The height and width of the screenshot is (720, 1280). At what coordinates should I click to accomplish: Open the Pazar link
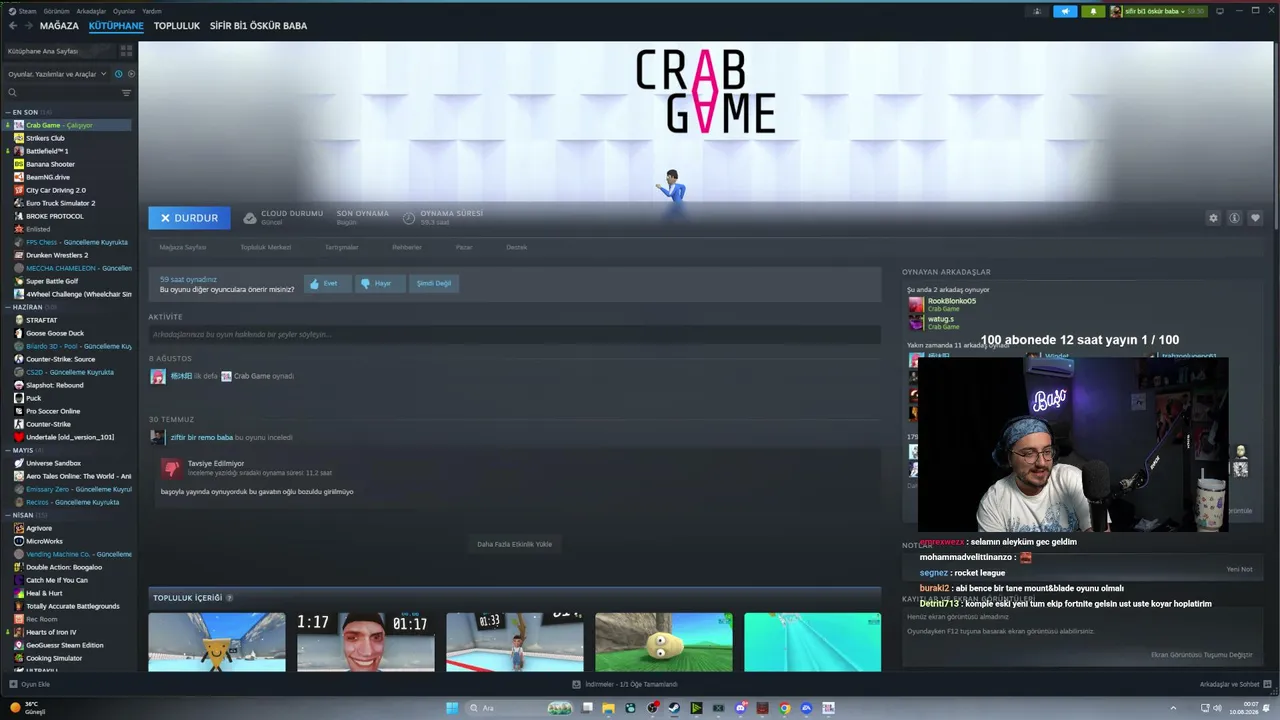point(464,247)
